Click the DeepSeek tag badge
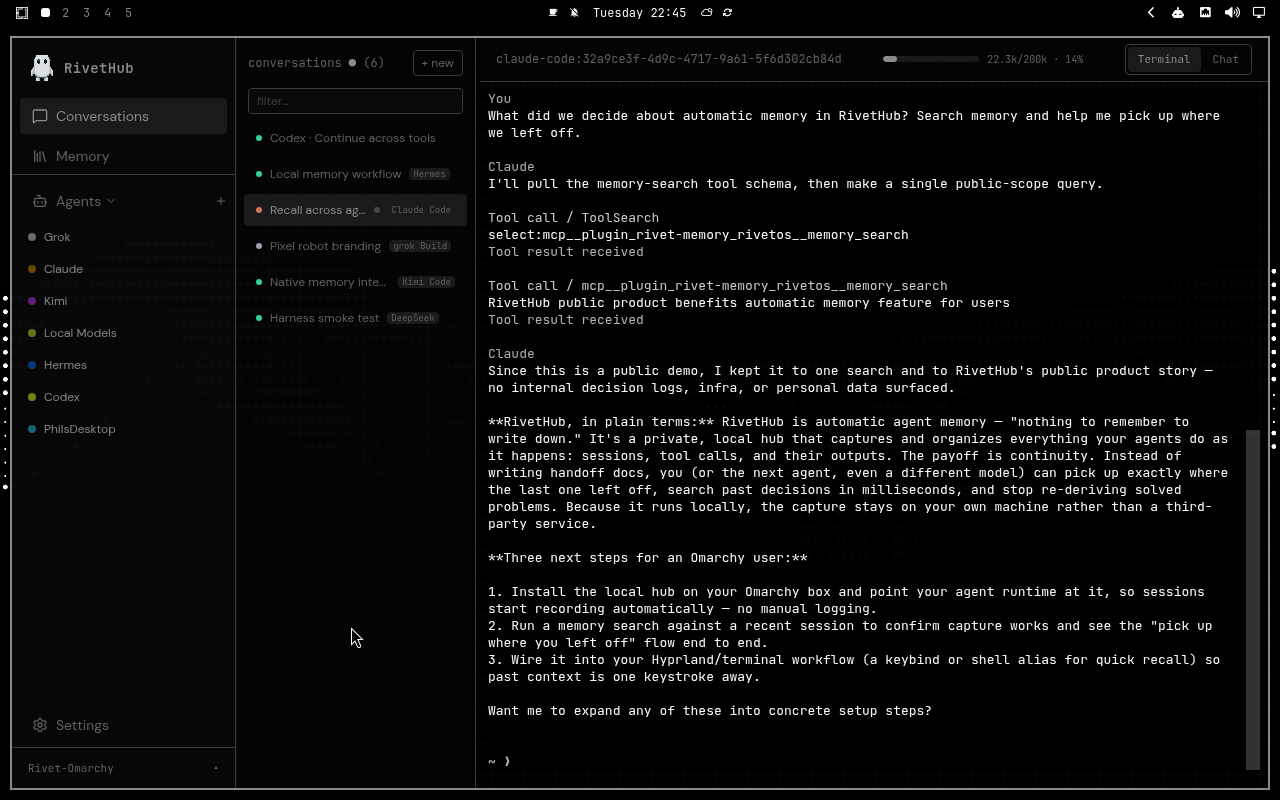This screenshot has height=800, width=1280. (x=413, y=318)
